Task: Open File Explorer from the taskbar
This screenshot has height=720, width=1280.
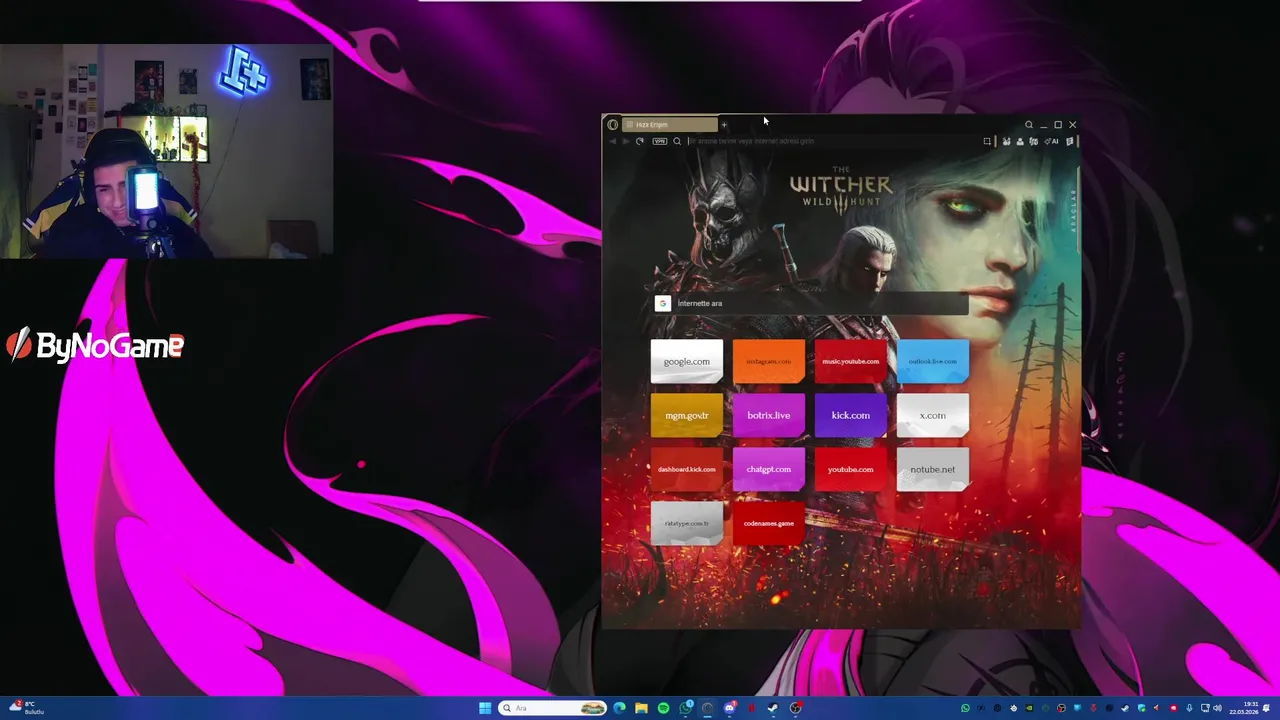Action: tap(641, 708)
